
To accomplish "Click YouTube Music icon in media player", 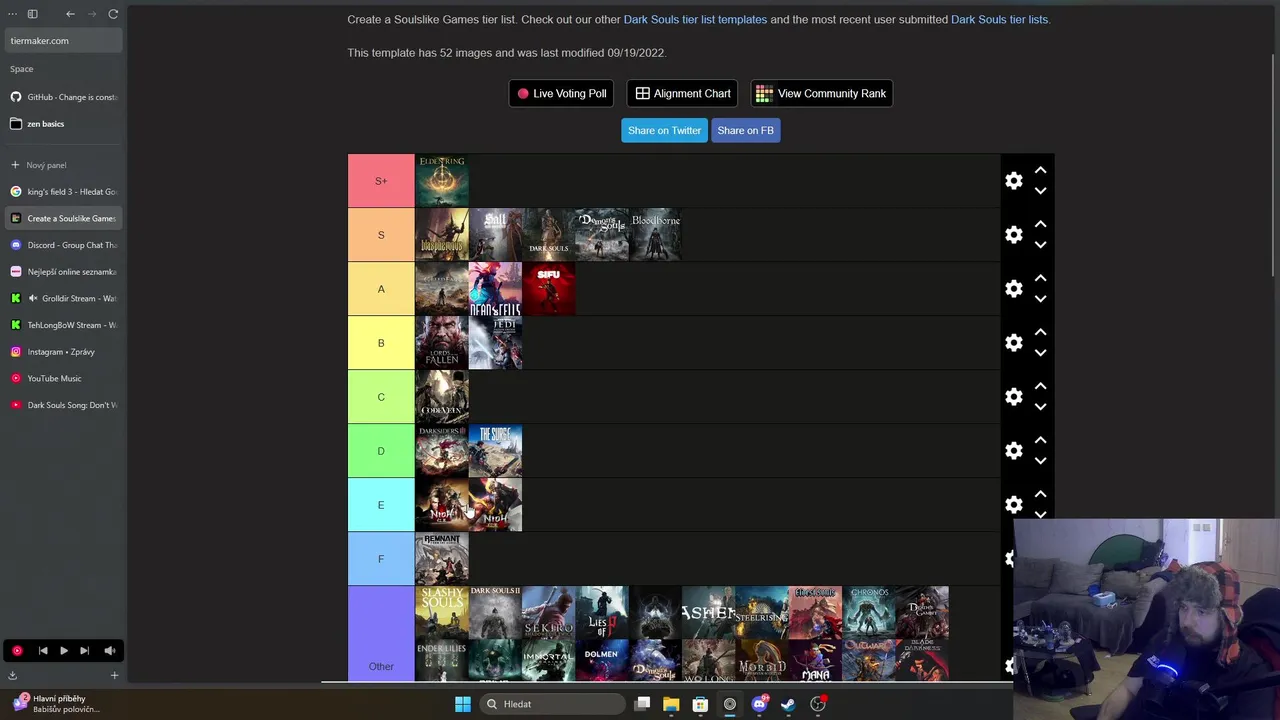I will tap(17, 650).
